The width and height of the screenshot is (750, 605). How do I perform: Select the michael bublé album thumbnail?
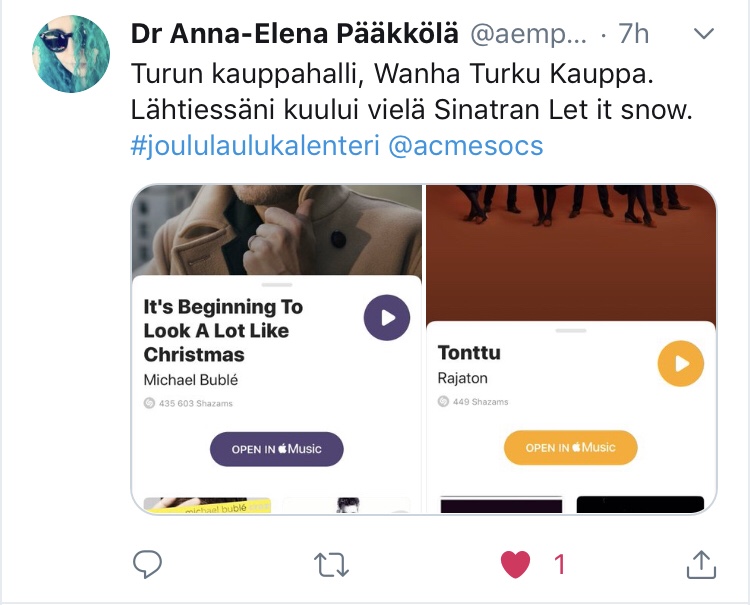pyautogui.click(x=207, y=505)
